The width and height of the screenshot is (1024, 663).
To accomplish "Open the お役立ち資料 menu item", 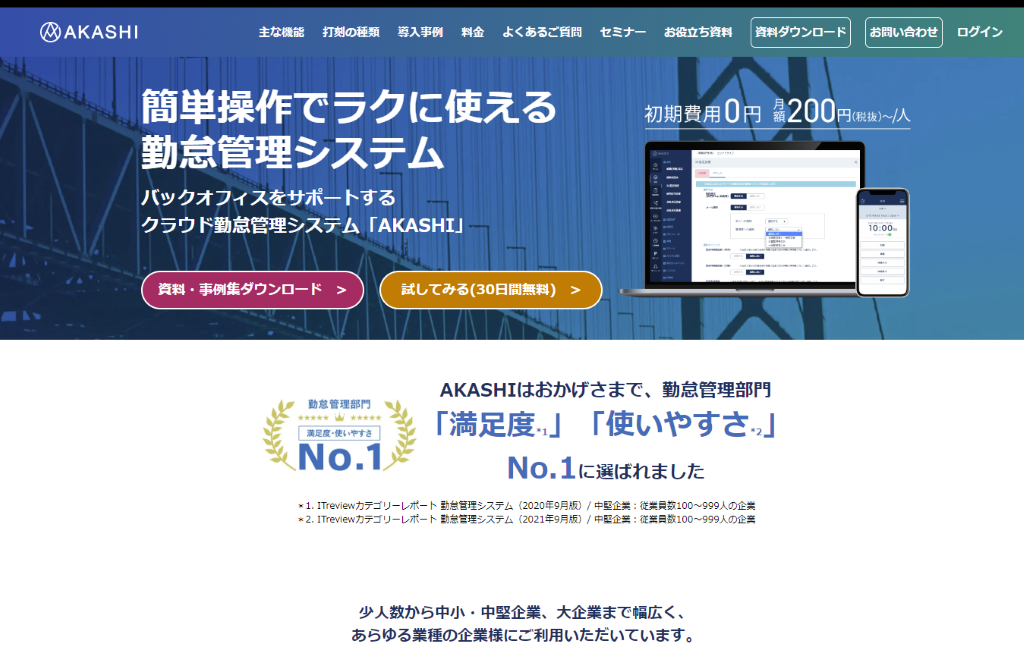I will pyautogui.click(x=698, y=32).
